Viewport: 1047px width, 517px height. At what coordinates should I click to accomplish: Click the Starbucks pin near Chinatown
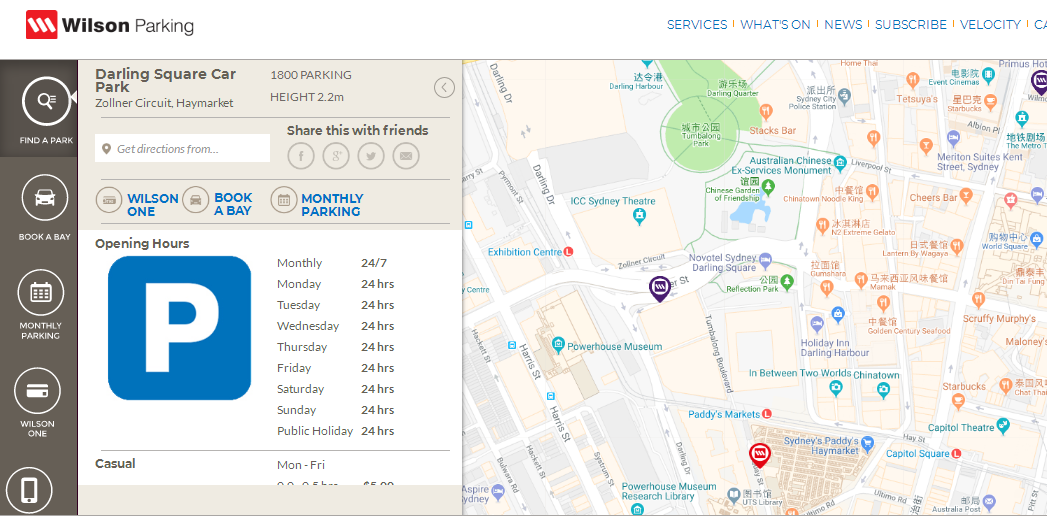point(958,401)
